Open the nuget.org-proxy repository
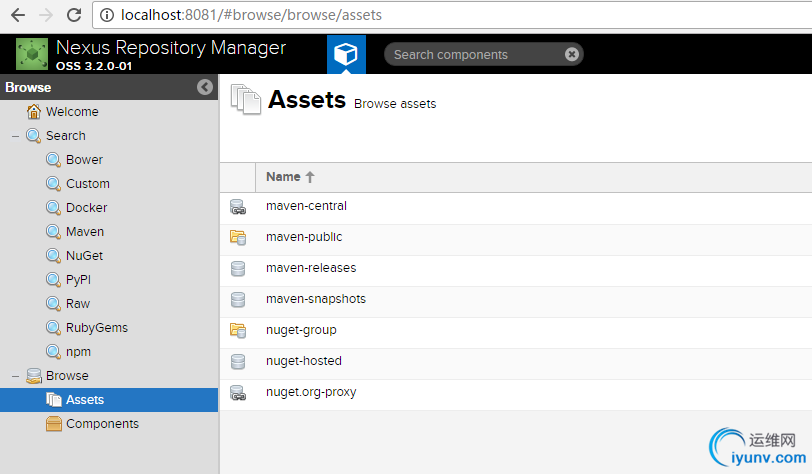Image resolution: width=812 pixels, height=474 pixels. click(311, 392)
